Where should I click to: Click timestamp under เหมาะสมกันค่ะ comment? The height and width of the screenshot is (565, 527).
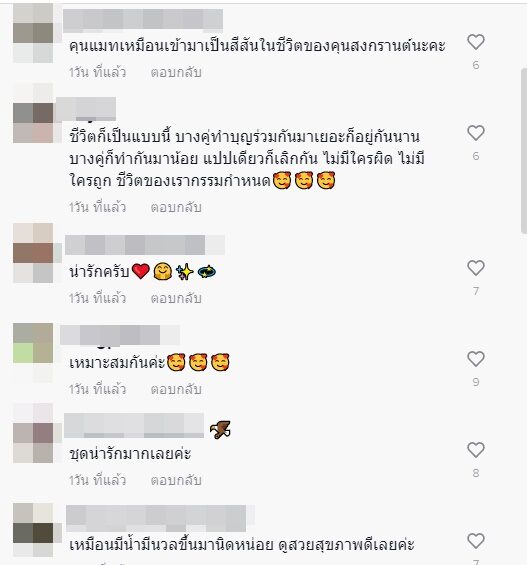(98, 390)
